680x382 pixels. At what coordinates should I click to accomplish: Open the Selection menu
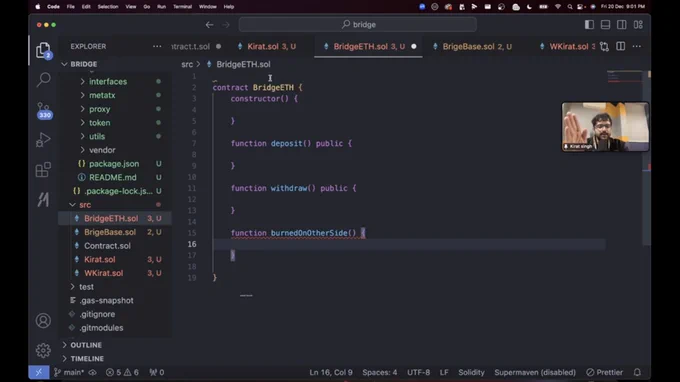click(108, 7)
